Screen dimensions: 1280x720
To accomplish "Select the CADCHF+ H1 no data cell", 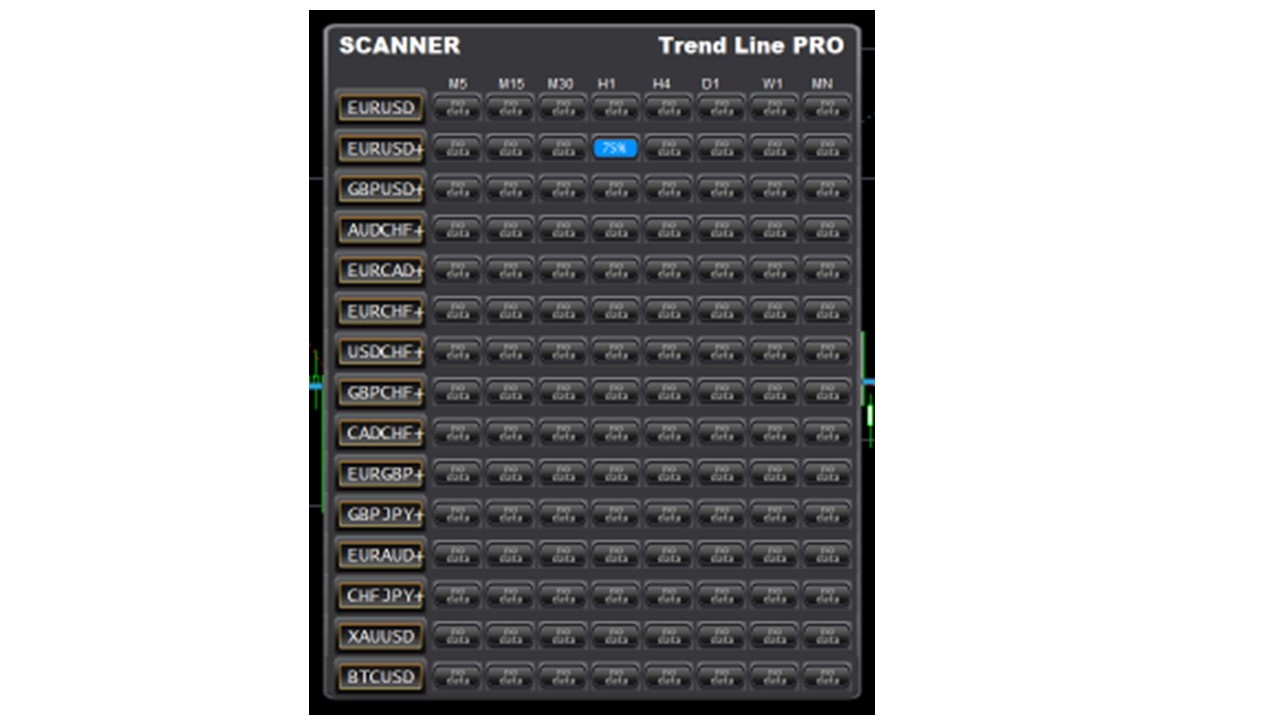I will point(615,433).
